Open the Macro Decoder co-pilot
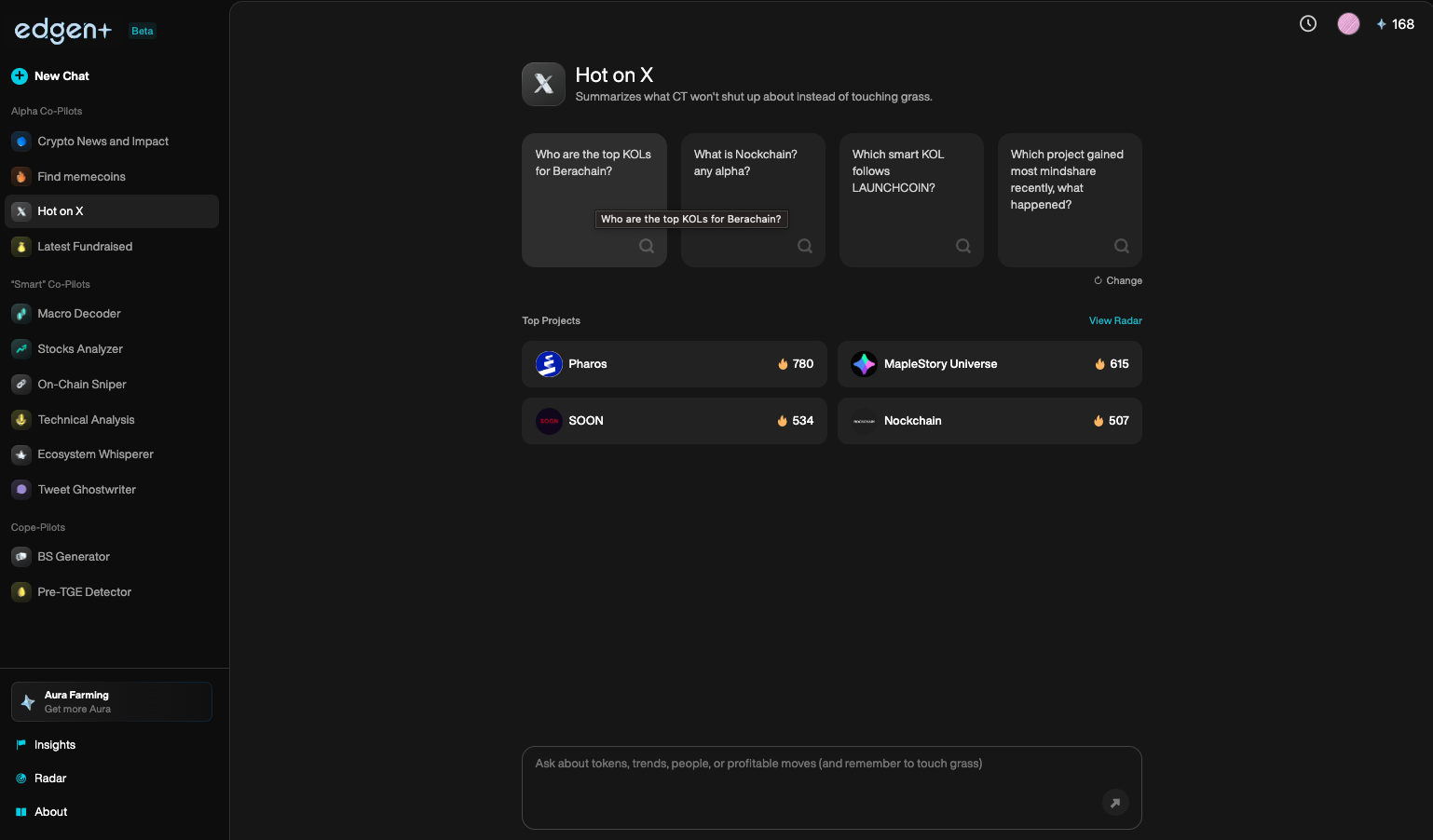 [x=79, y=314]
